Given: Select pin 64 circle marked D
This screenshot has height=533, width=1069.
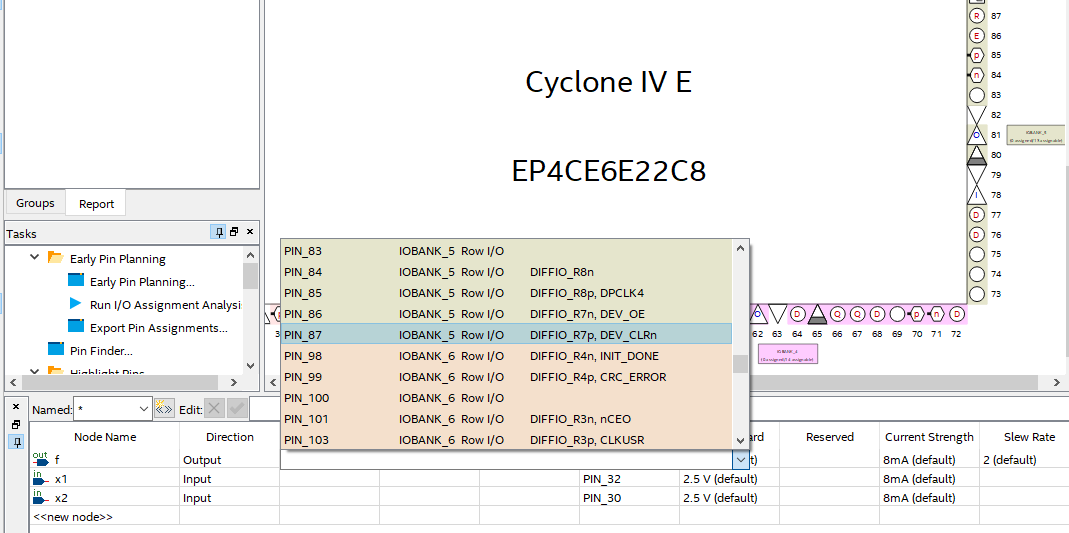Looking at the screenshot, I should (797, 314).
